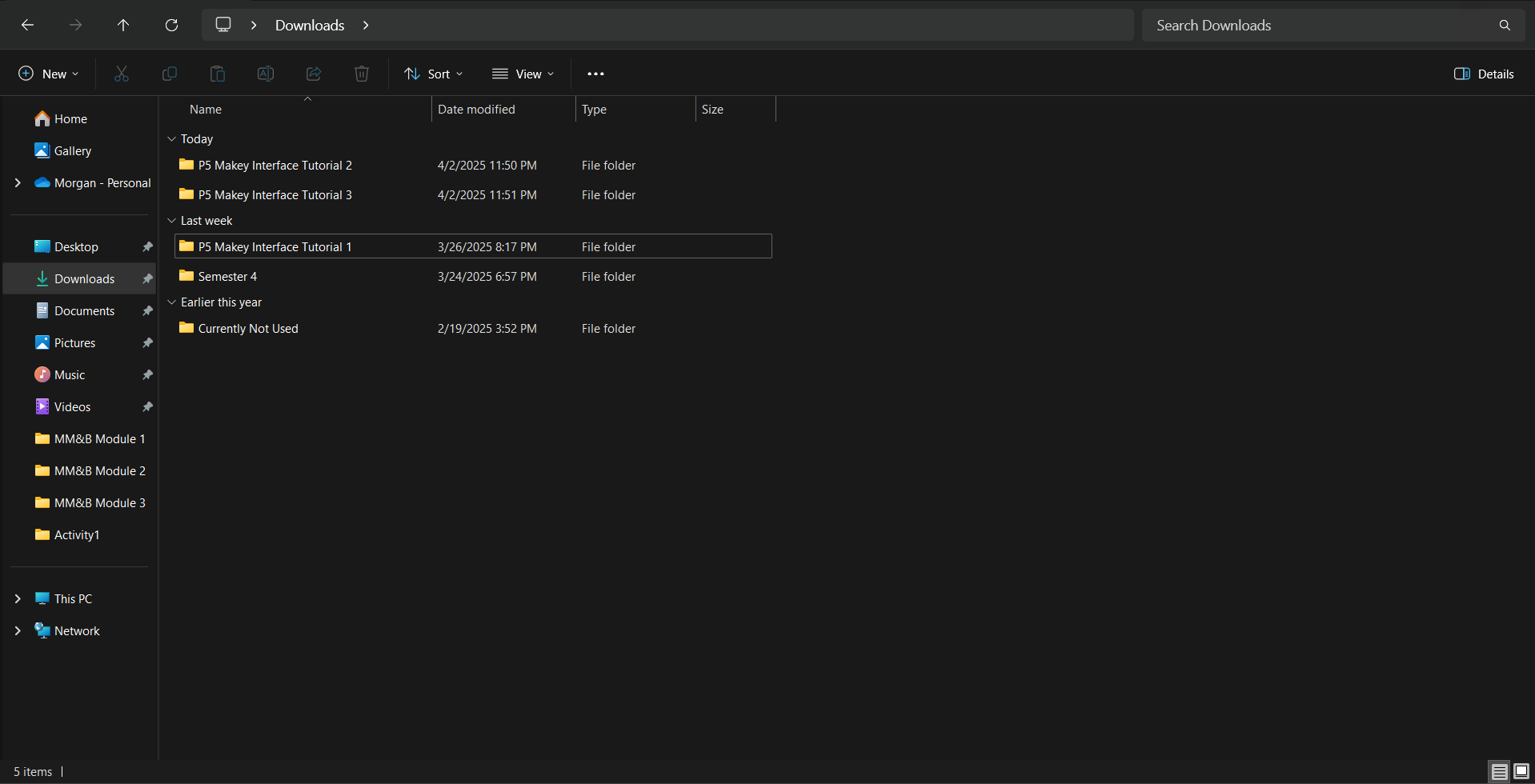Expand the This PC tree node
The image size is (1535, 784).
[x=18, y=598]
